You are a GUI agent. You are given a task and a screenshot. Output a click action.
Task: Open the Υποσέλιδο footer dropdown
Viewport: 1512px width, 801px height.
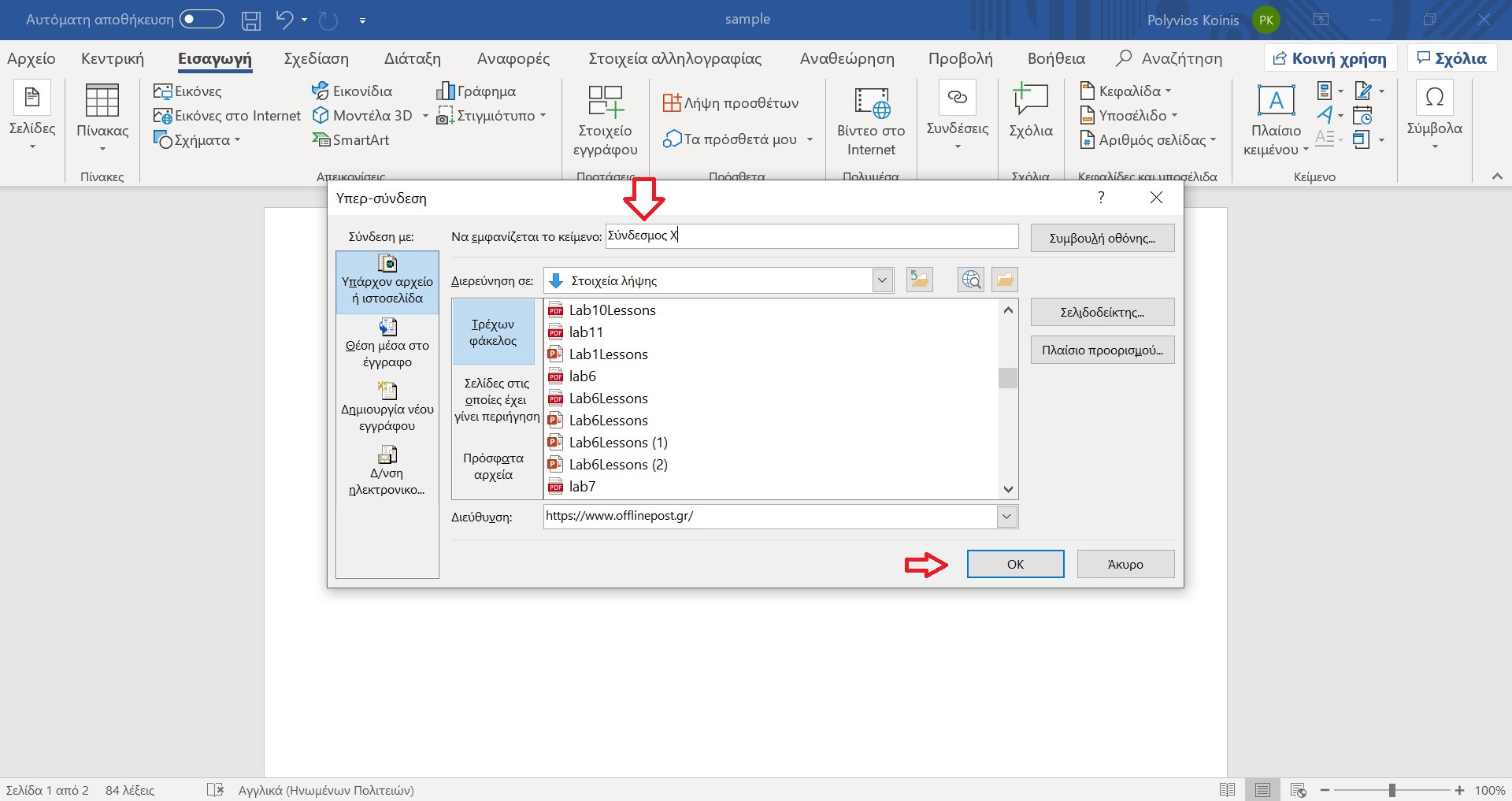(x=1129, y=116)
